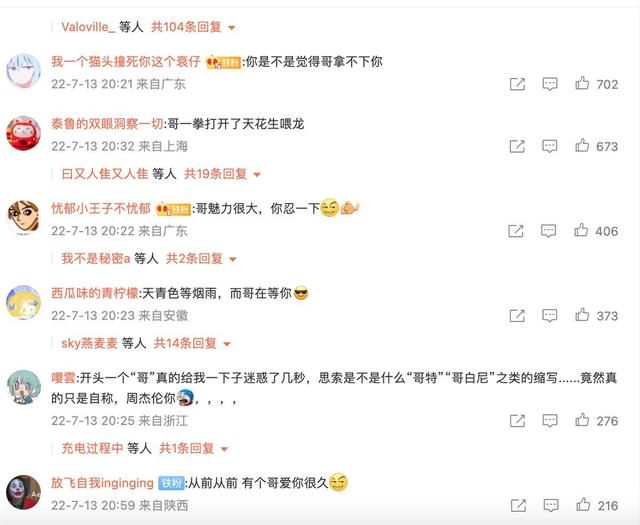The image size is (640, 525).
Task: Expand the 共19条回复 thread
Action: click(222, 174)
